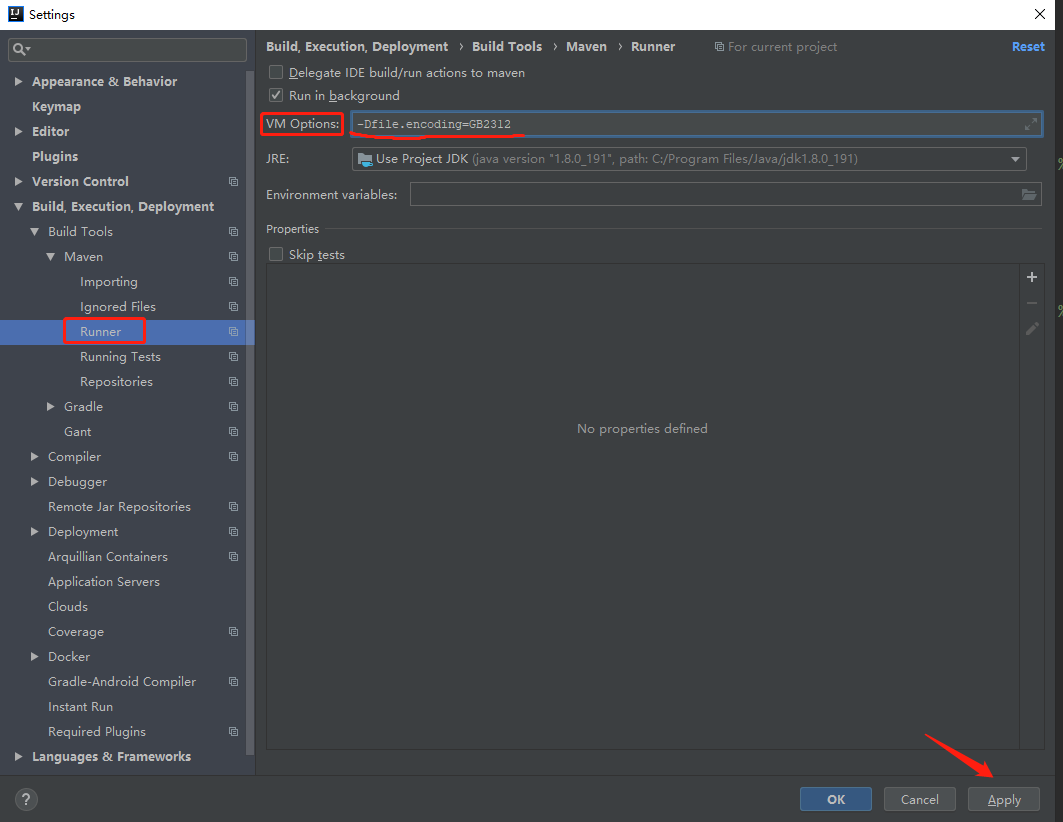Click project-level icon next to Ignored Files
This screenshot has width=1063, height=822.
coord(233,307)
